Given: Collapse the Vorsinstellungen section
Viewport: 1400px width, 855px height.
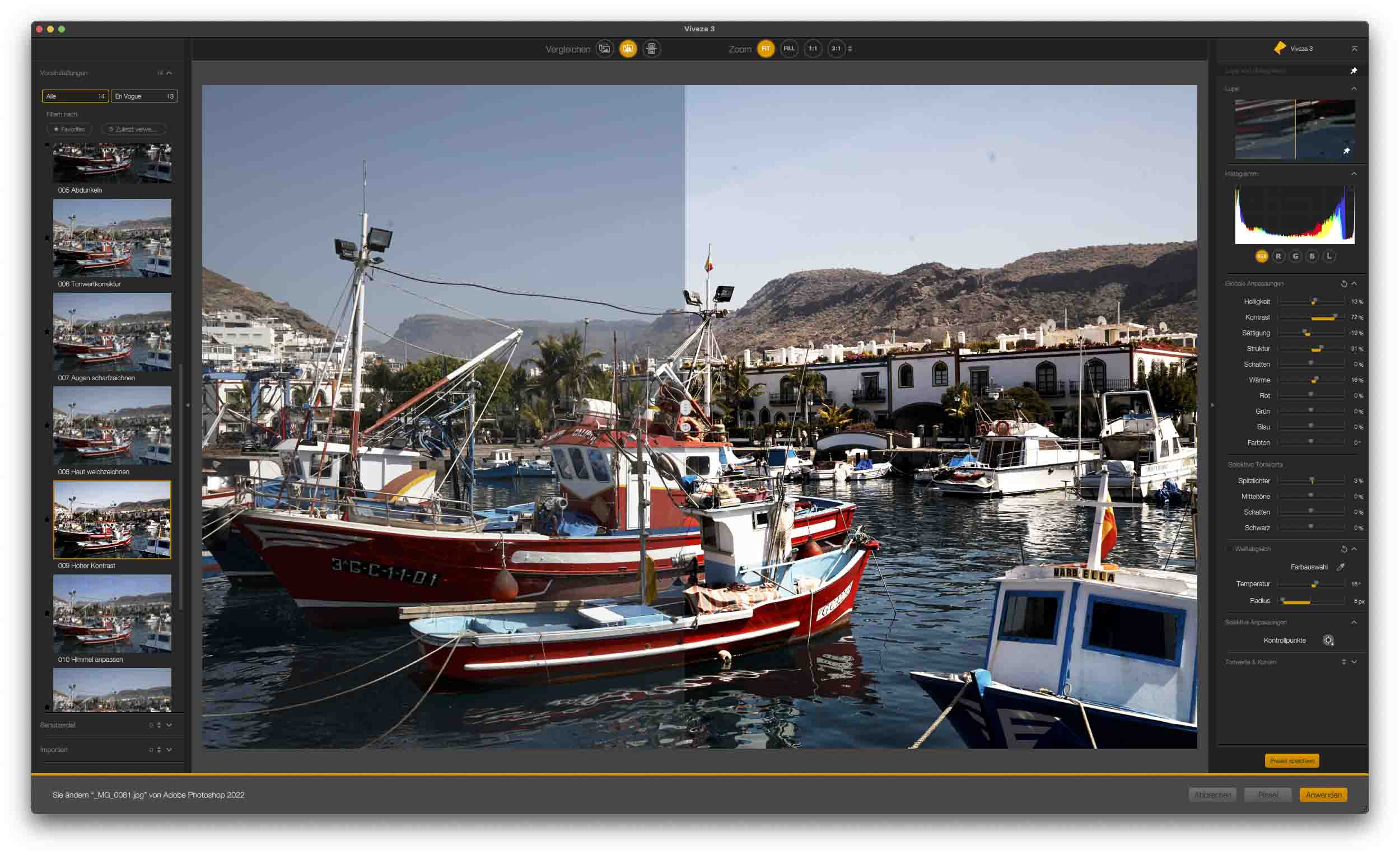Looking at the screenshot, I should pos(169,73).
